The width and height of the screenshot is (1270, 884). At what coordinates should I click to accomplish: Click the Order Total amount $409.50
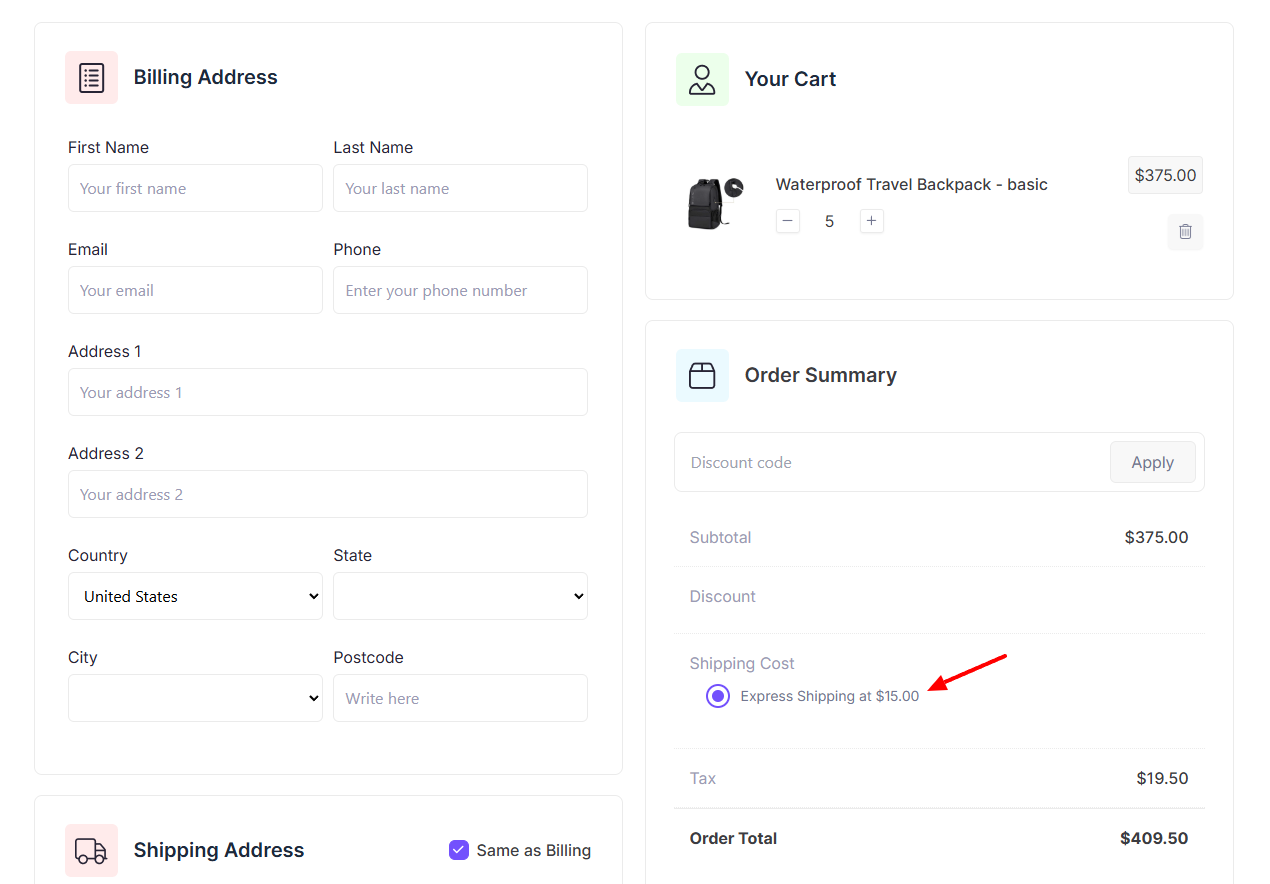point(1154,838)
